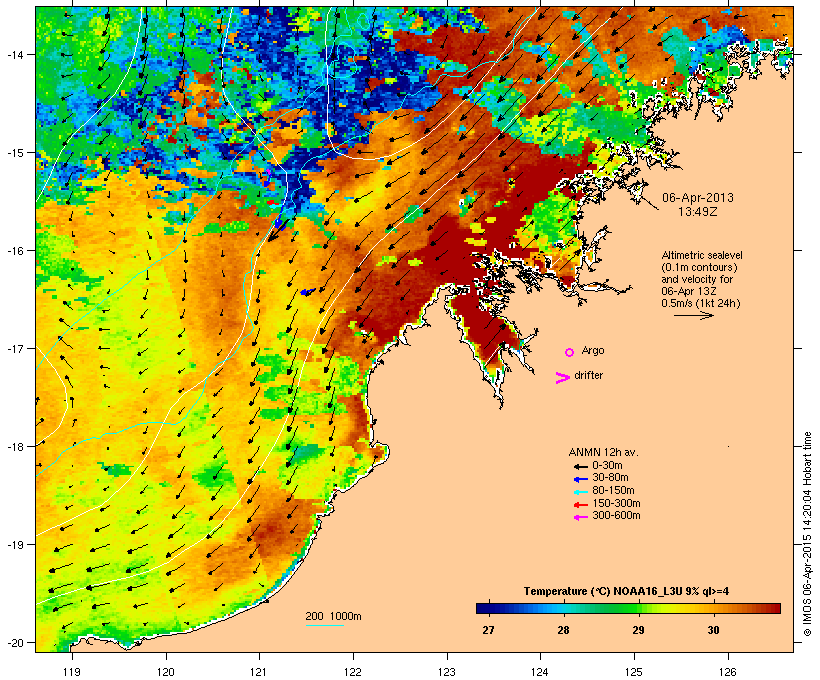Click the red 150-300m arrow in legend
The height and width of the screenshot is (680, 820).
pyautogui.click(x=580, y=505)
